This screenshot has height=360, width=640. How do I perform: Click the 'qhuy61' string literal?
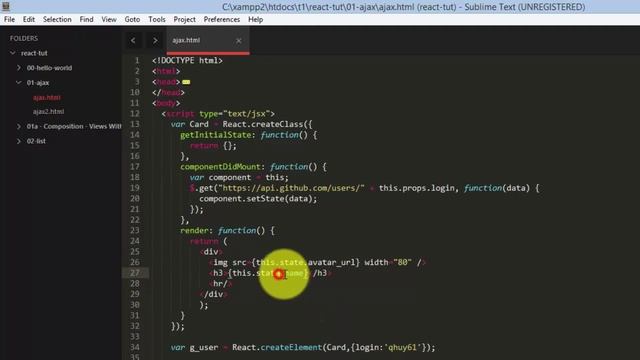[402, 347]
